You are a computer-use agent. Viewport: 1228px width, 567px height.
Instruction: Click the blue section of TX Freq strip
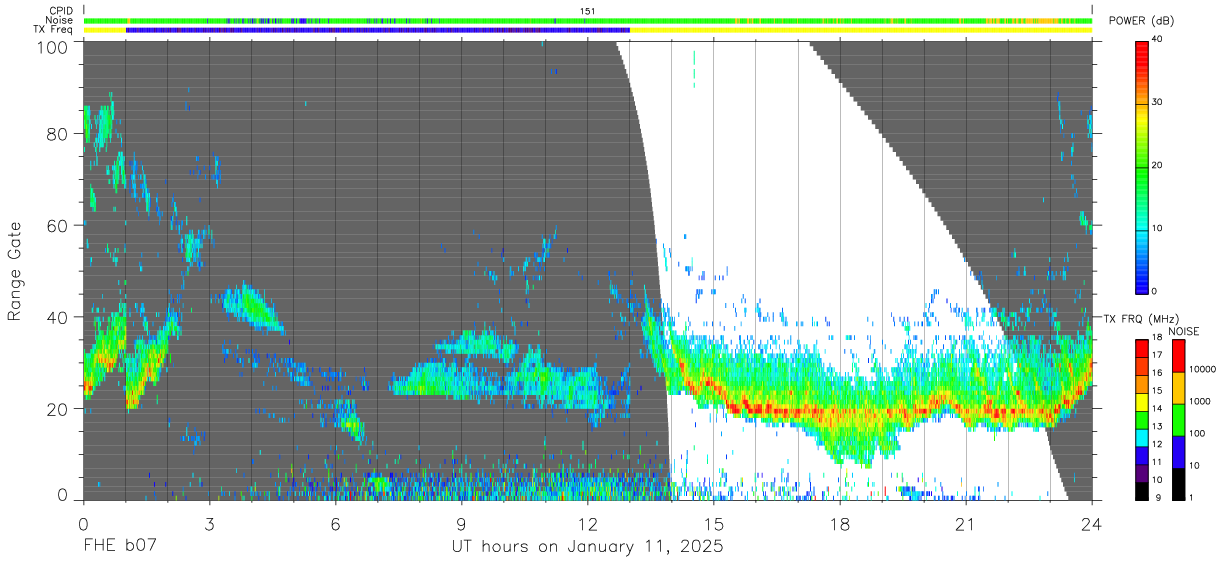[378, 30]
